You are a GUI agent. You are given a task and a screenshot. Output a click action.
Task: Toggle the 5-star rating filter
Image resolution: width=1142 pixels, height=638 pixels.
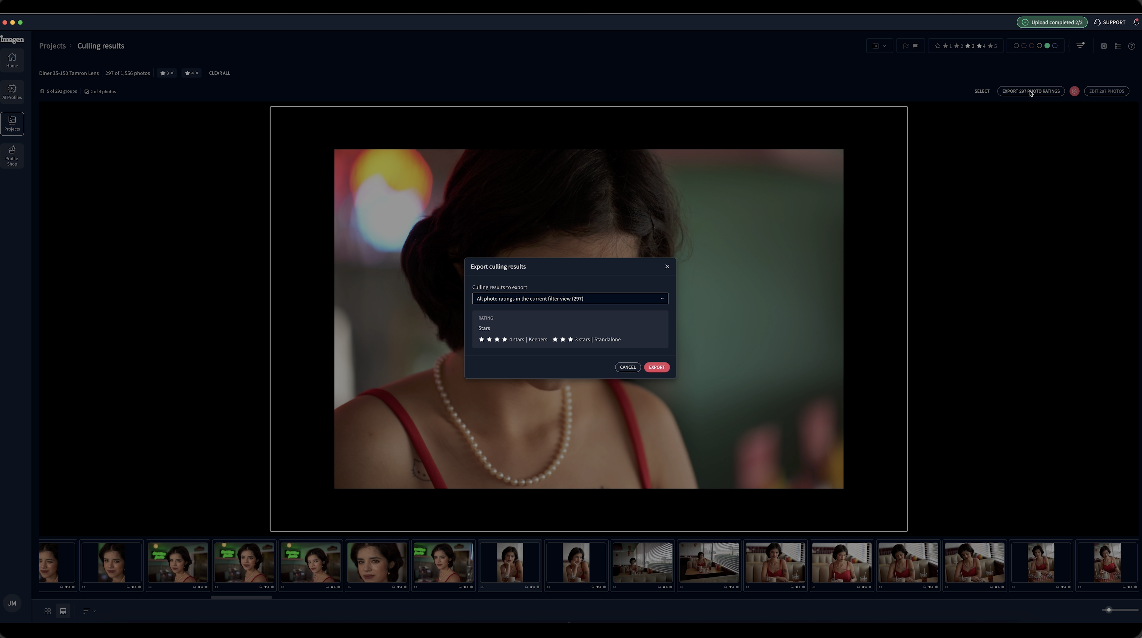(x=993, y=46)
